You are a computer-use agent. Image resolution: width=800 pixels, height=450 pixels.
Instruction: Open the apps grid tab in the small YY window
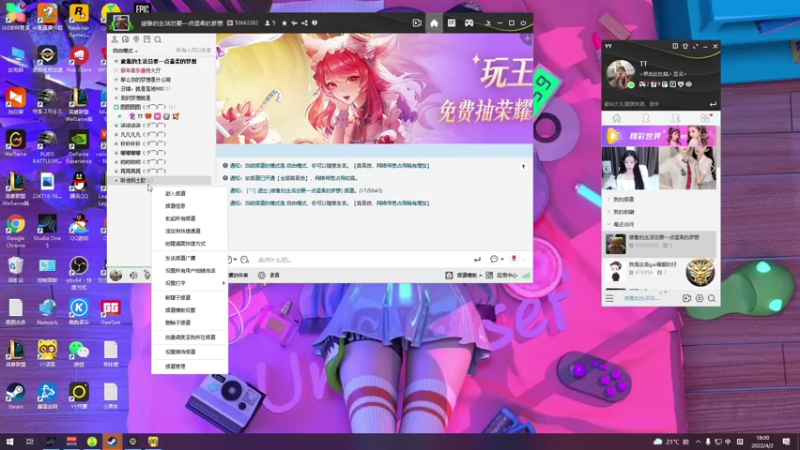coord(705,118)
